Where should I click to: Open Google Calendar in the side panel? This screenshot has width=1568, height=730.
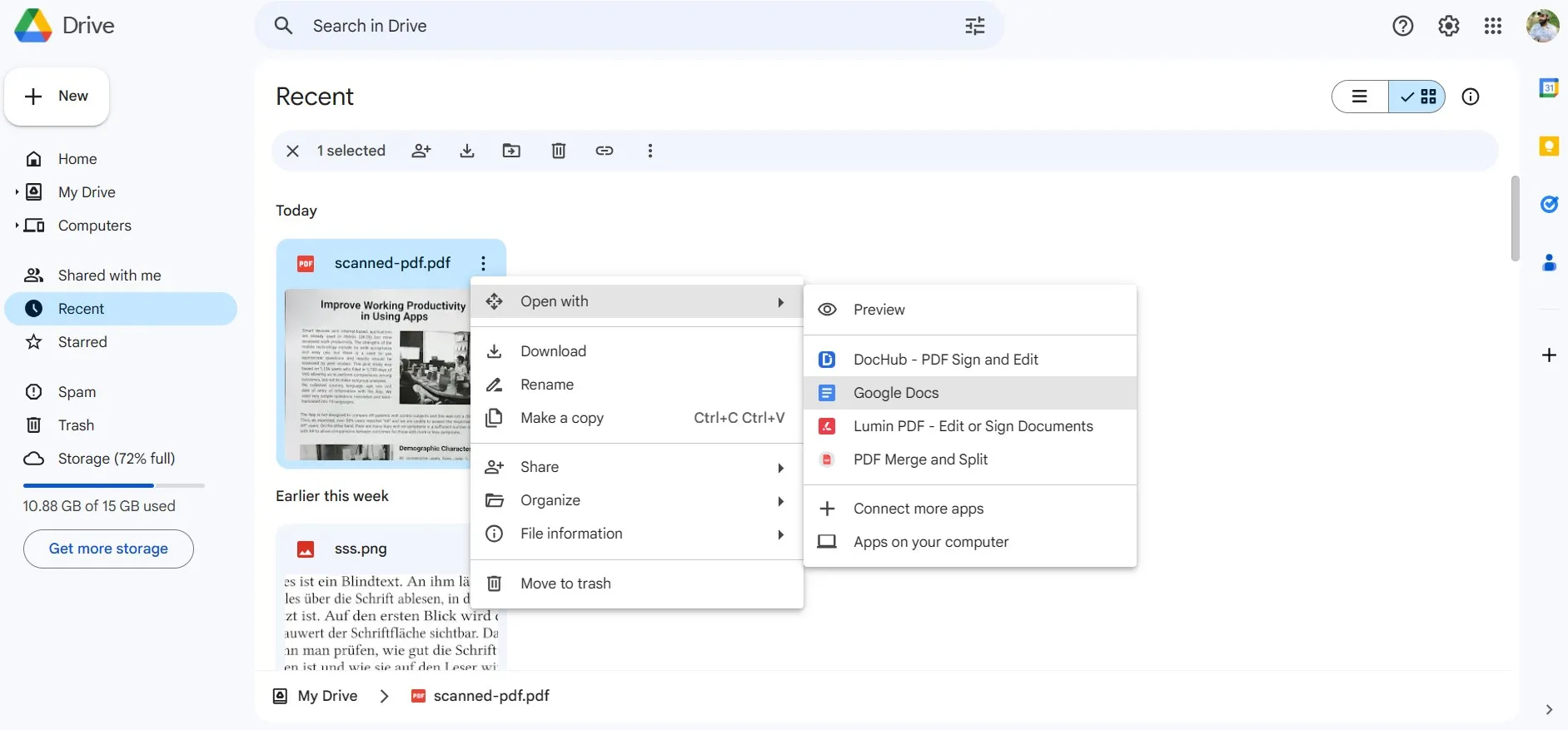[1549, 87]
